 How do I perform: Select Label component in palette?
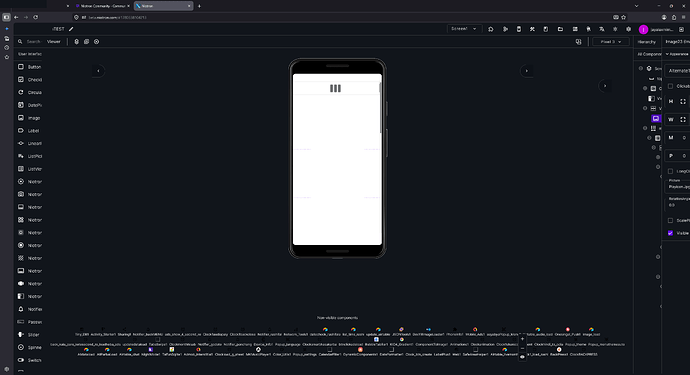tap(29, 131)
